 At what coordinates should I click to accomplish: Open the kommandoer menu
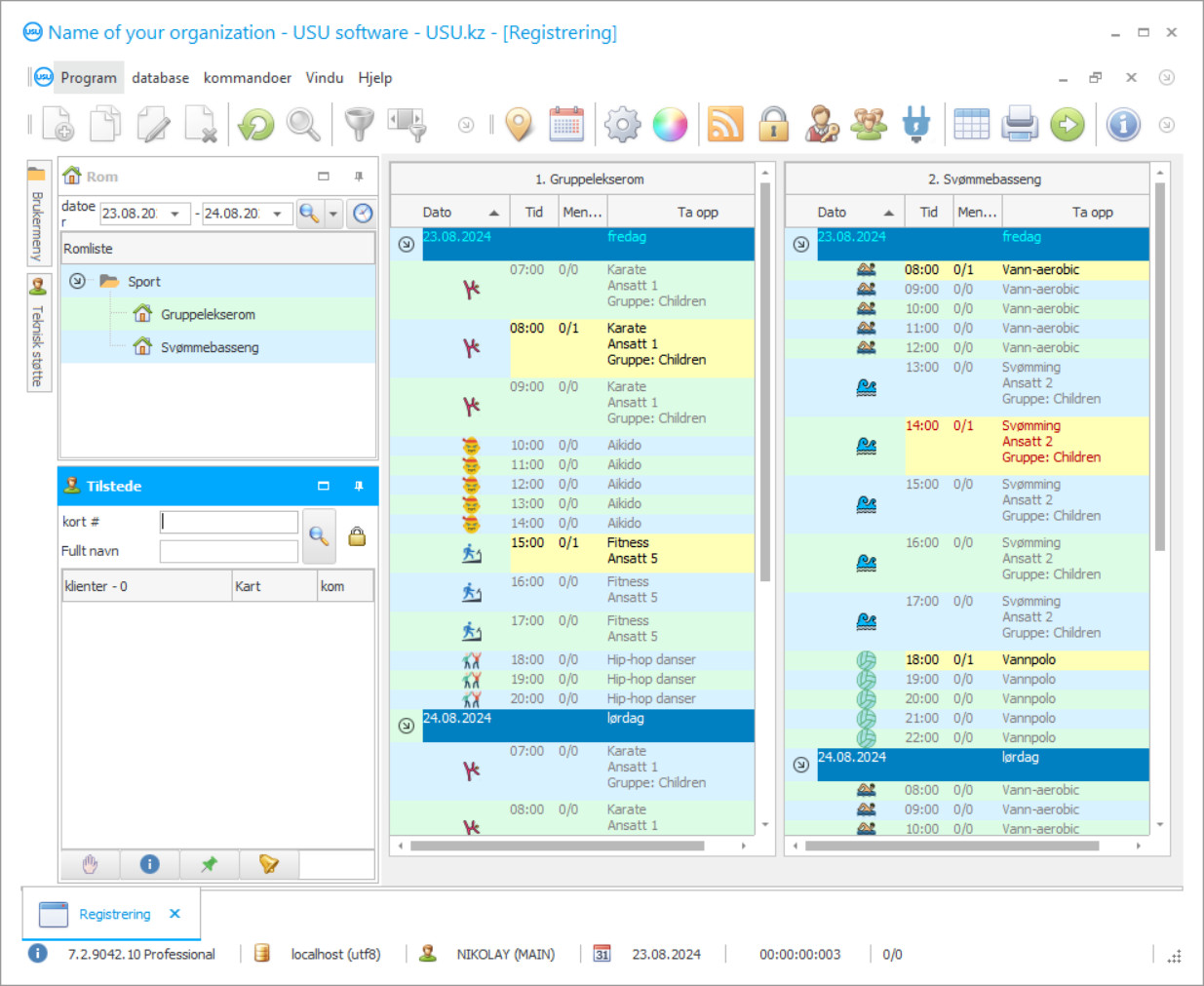[x=247, y=78]
